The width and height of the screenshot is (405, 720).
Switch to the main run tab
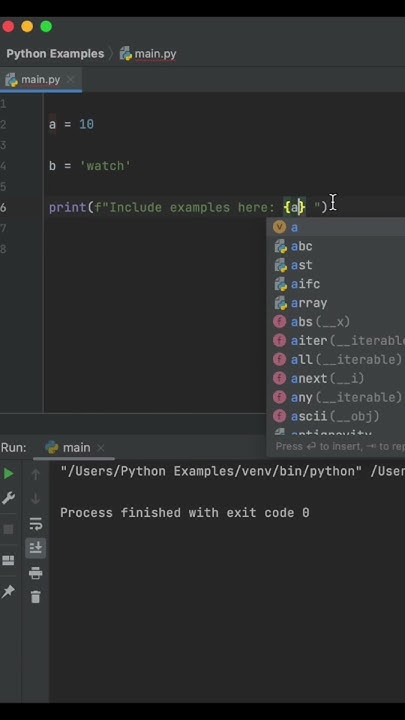coord(76,447)
